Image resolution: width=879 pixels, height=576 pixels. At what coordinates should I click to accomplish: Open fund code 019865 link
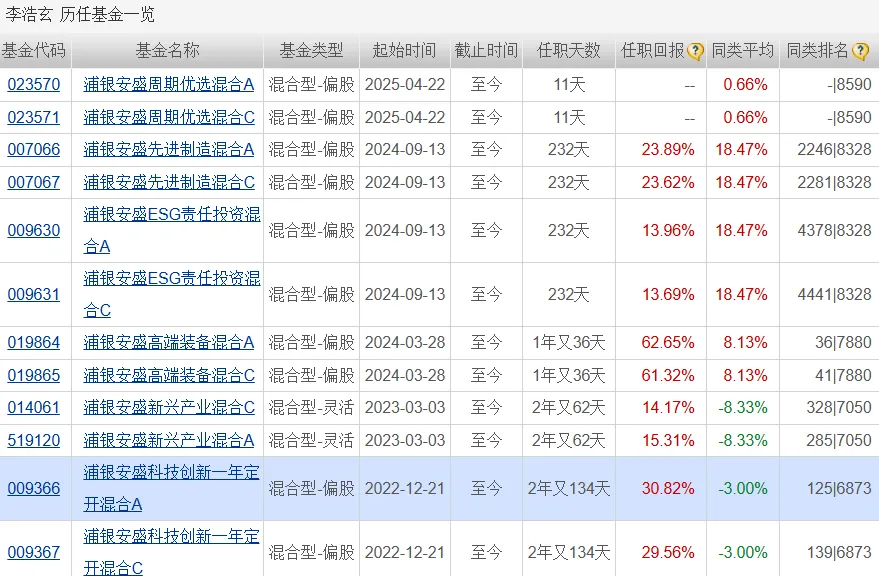(34, 375)
